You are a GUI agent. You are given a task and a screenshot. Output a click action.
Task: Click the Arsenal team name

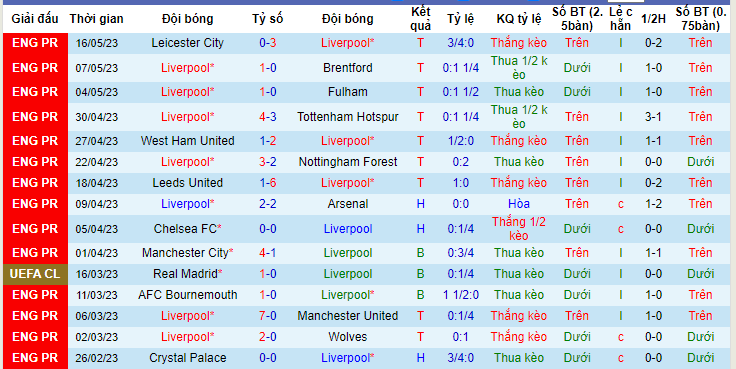tap(348, 204)
